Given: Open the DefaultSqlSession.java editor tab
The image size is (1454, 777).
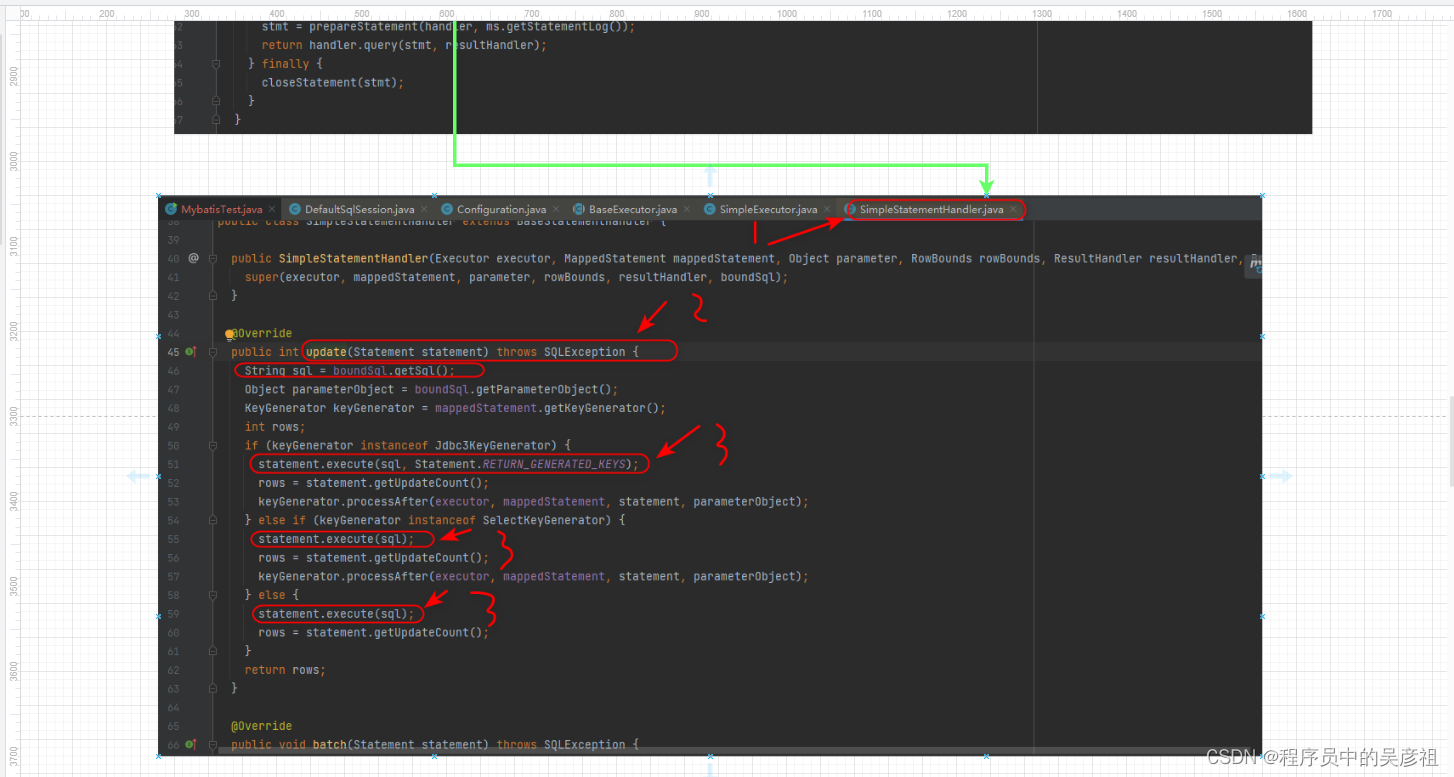Looking at the screenshot, I should pos(359,210).
